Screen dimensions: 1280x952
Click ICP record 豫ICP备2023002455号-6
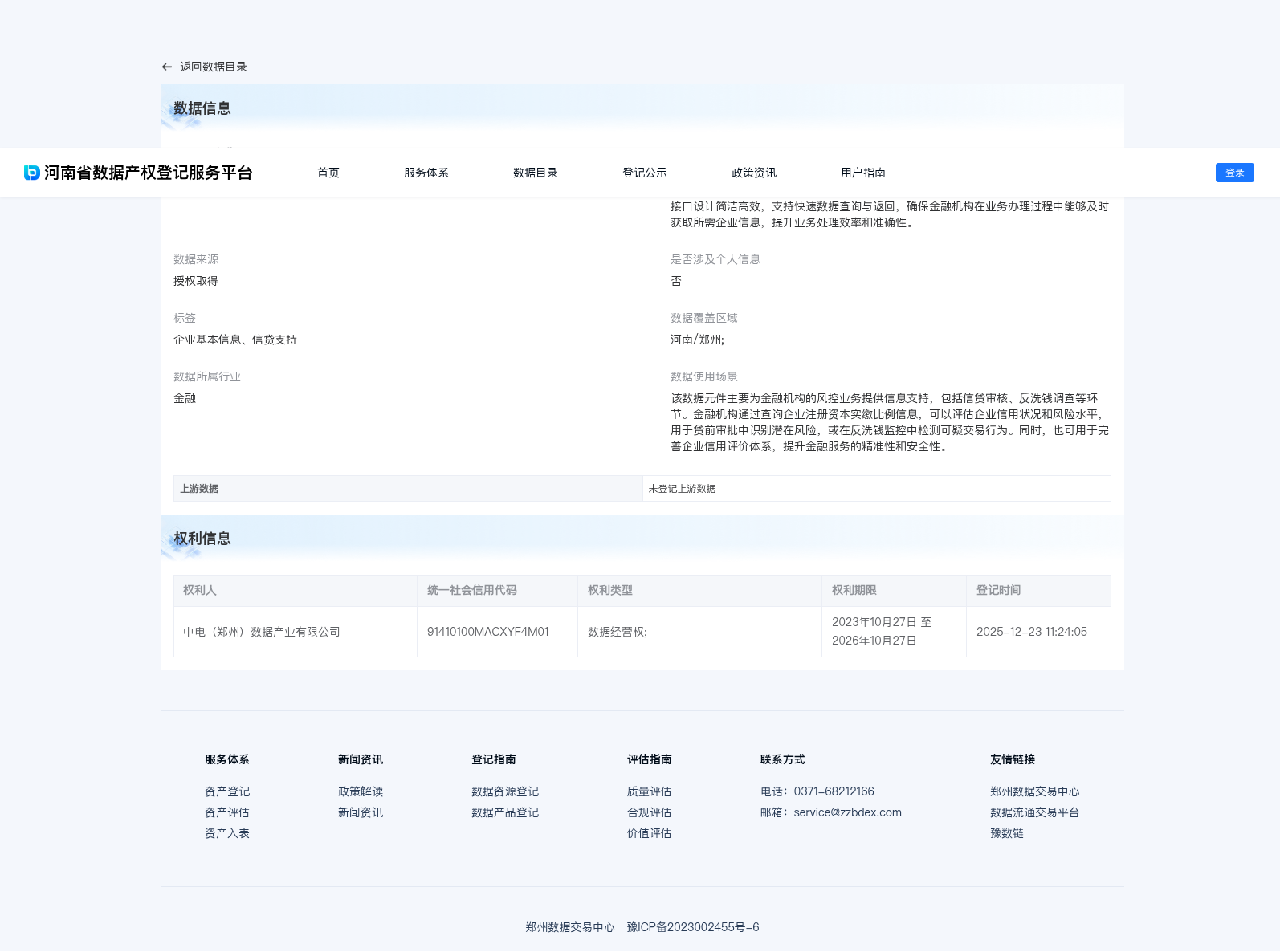click(x=693, y=927)
